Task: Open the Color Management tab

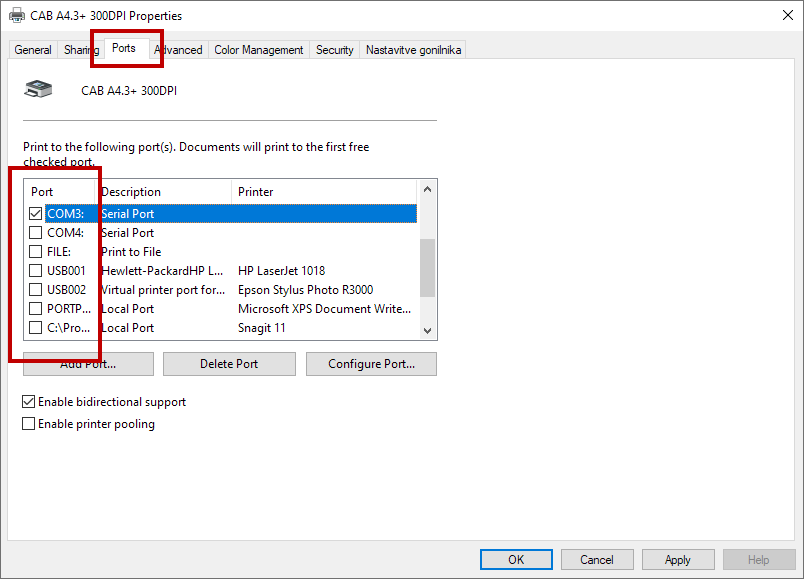Action: pyautogui.click(x=258, y=50)
